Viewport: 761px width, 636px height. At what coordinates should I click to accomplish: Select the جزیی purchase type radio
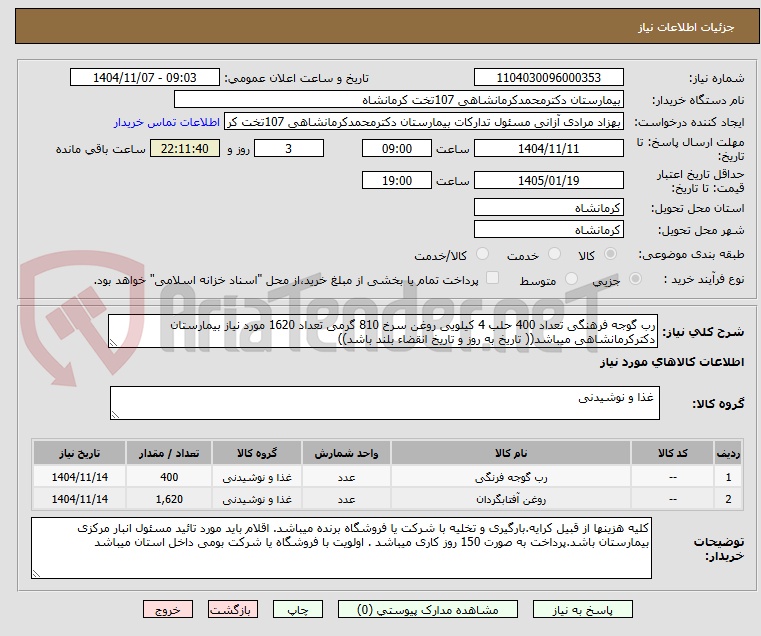(x=635, y=279)
